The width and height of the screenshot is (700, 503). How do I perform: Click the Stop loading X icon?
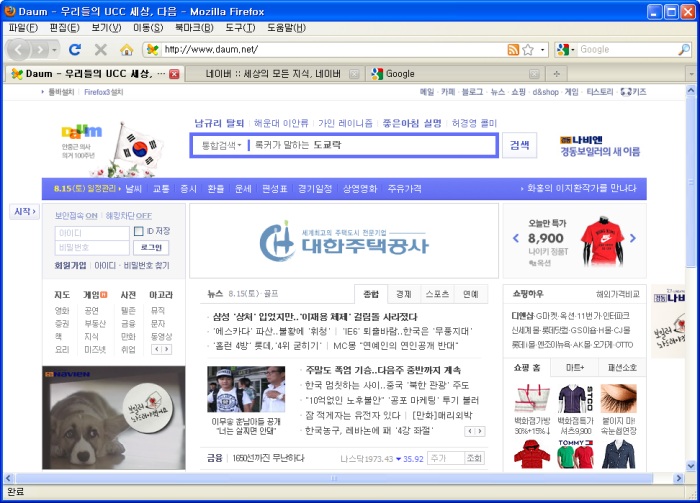101,49
